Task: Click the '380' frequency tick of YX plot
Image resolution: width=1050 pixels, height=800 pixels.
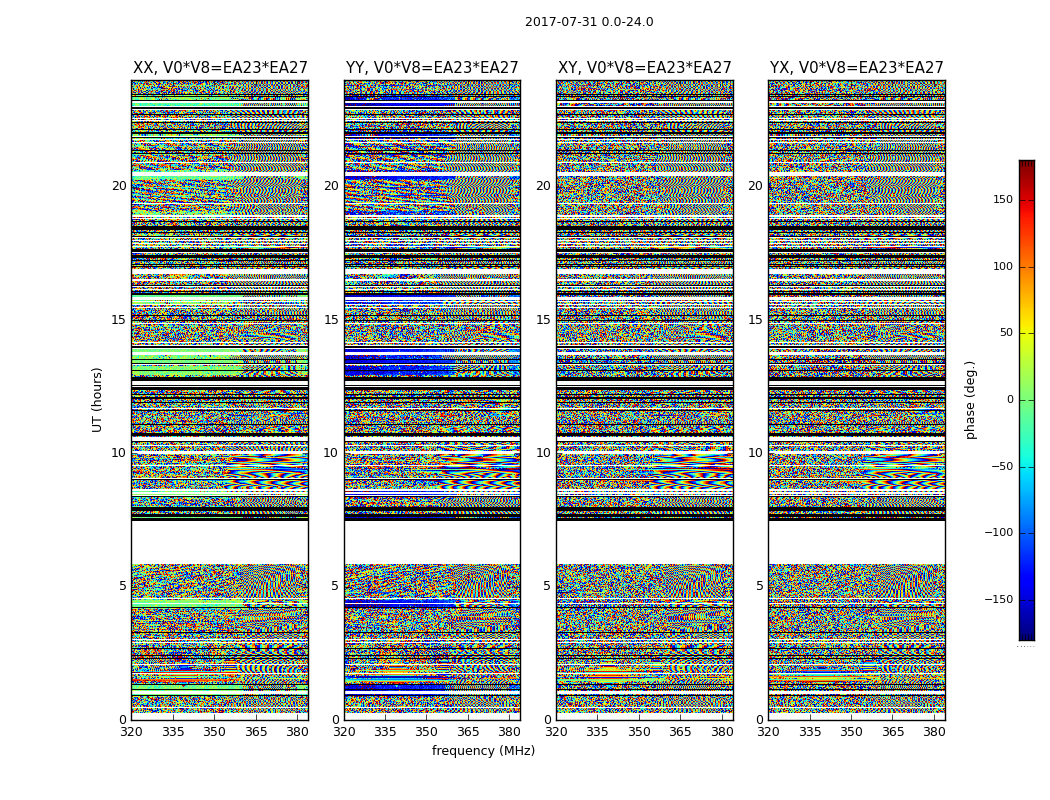Action: click(934, 732)
